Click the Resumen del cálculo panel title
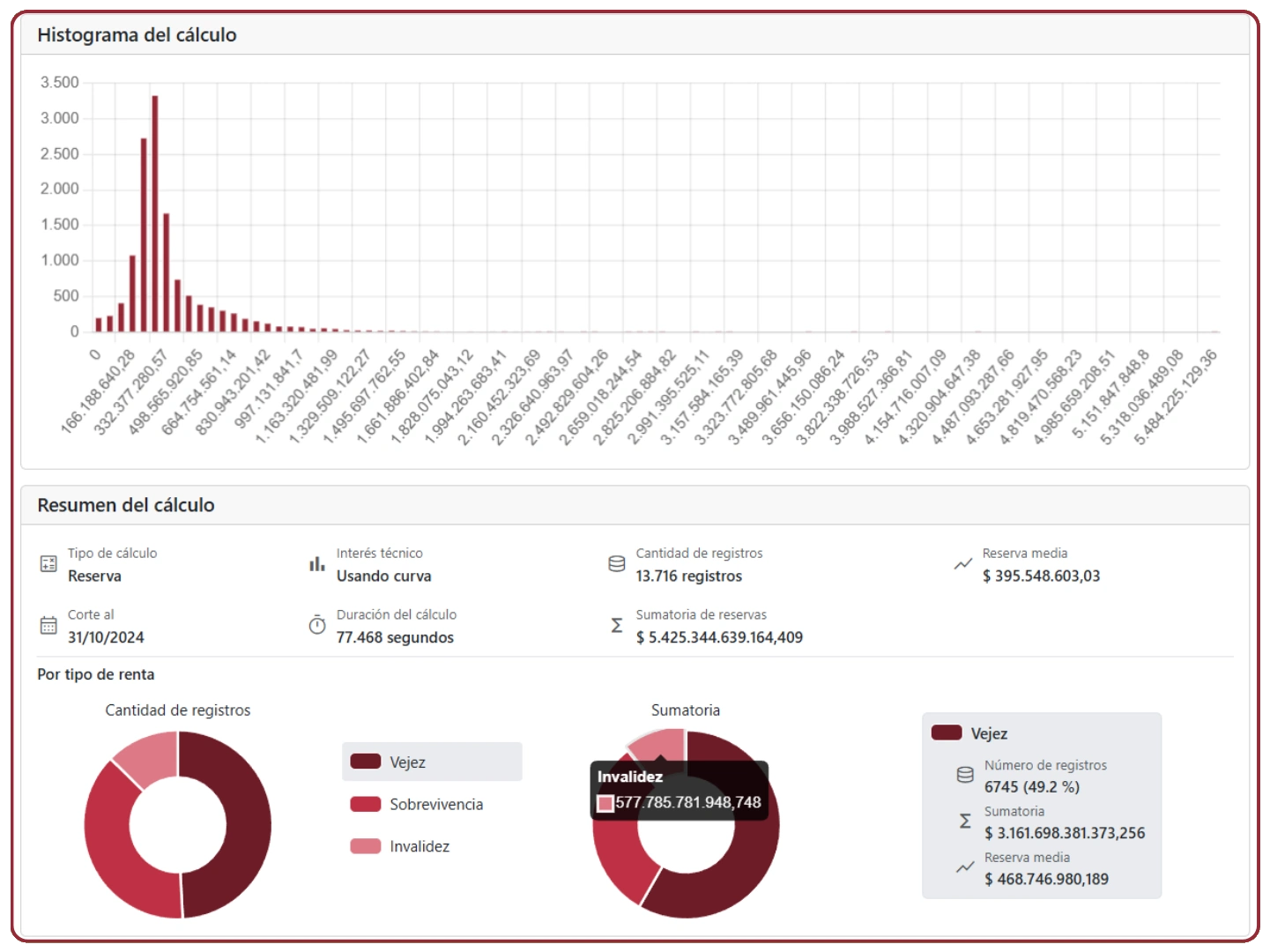 (x=126, y=505)
